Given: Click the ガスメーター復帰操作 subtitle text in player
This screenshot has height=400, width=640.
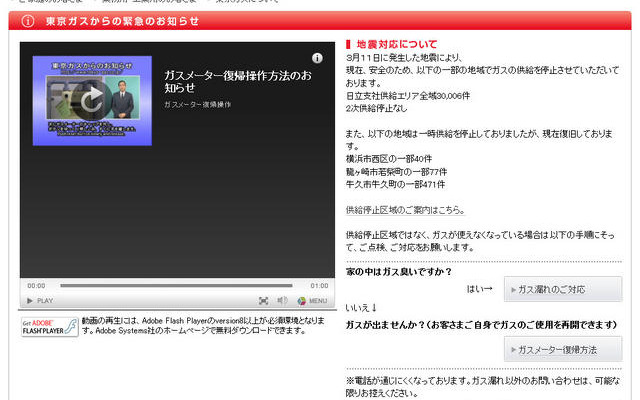Looking at the screenshot, I should pyautogui.click(x=198, y=104).
